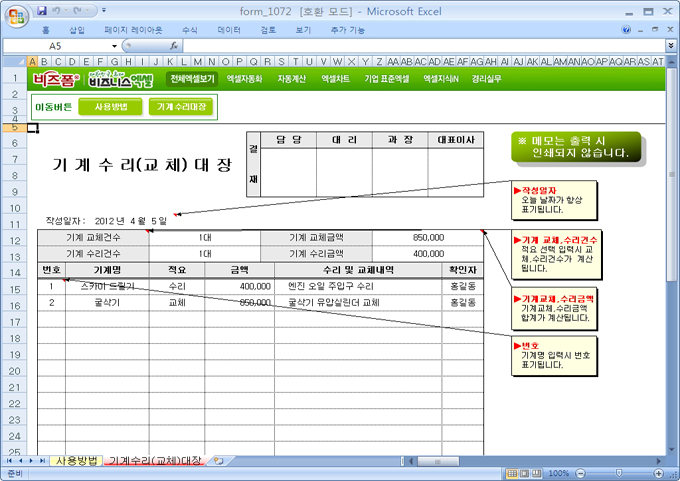Image resolution: width=680 pixels, height=481 pixels.
Task: Switch to the 사용방법 sheet tab
Action: [76, 461]
